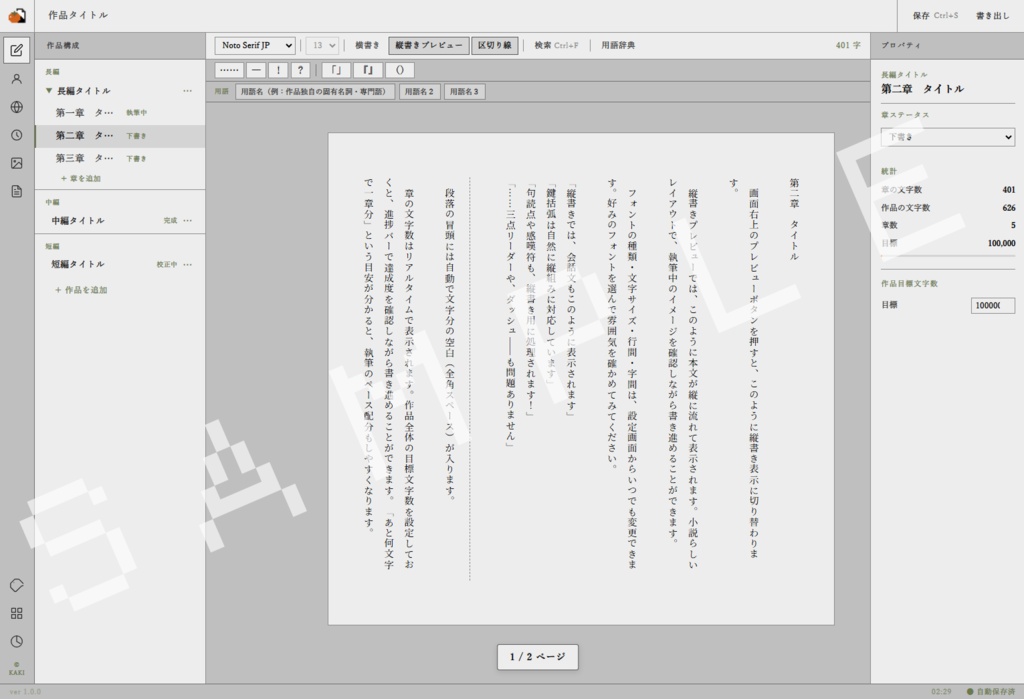The width and height of the screenshot is (1024, 699).
Task: Insert double corner brackets 『』
Action: (368, 70)
